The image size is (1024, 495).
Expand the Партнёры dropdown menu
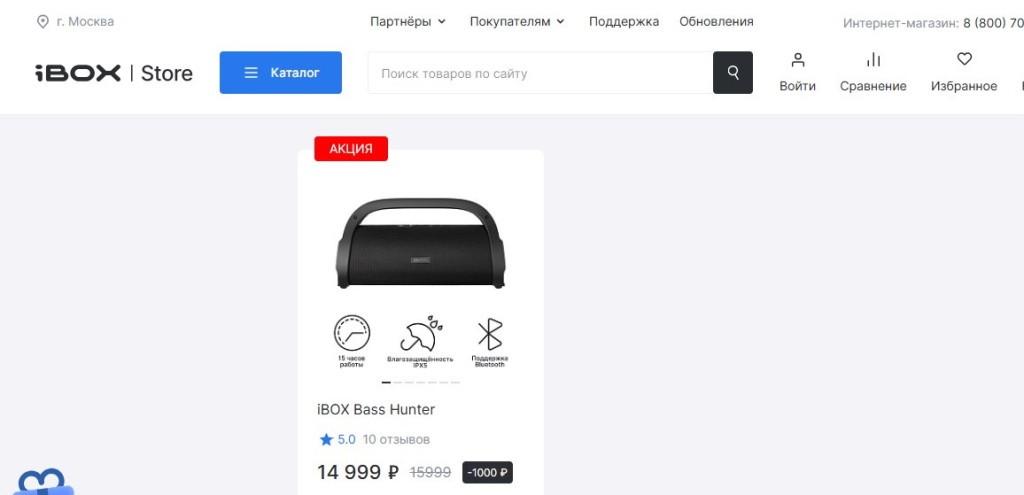click(408, 22)
